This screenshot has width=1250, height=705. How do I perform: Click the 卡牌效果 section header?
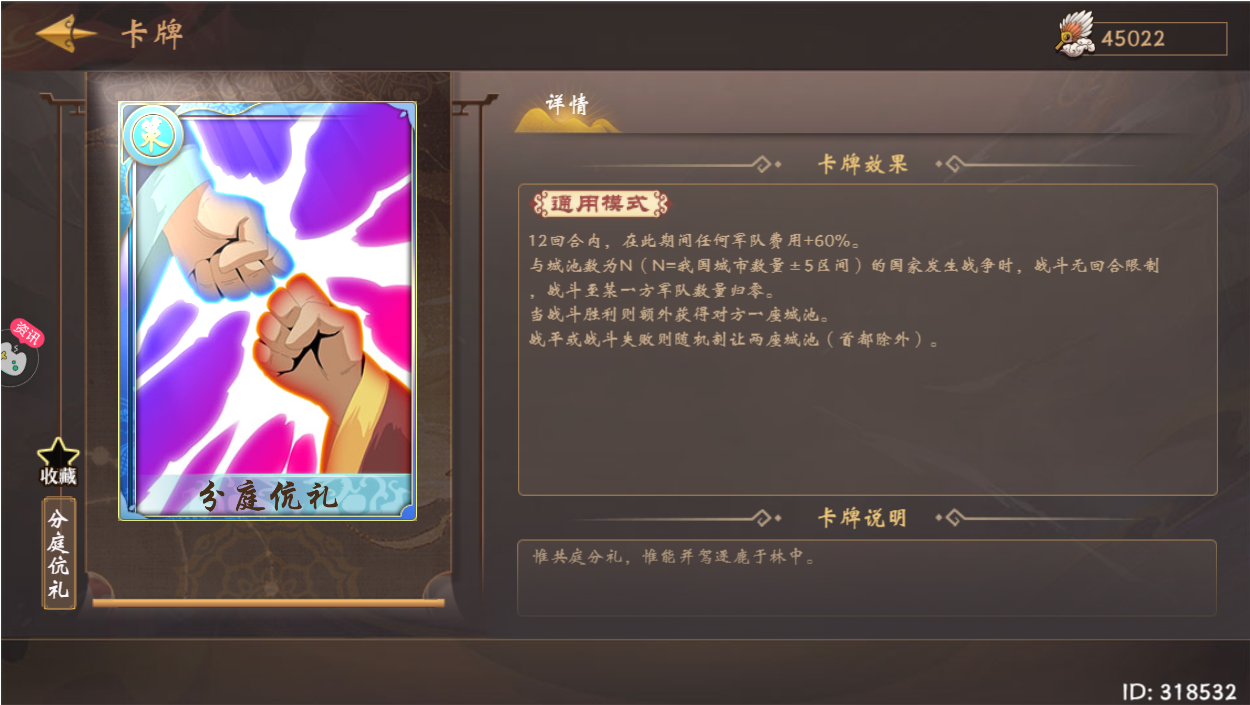(862, 165)
